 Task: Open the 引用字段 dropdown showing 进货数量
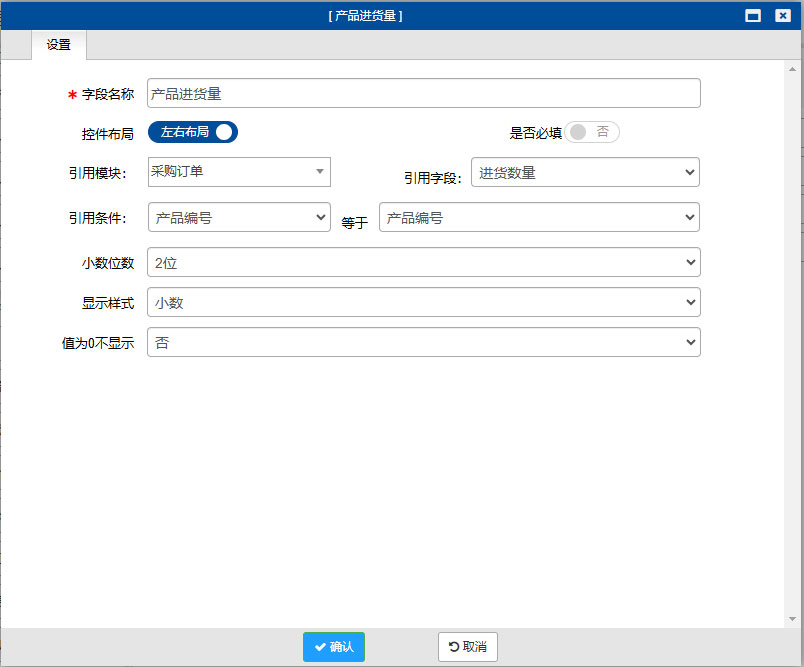(x=584, y=172)
